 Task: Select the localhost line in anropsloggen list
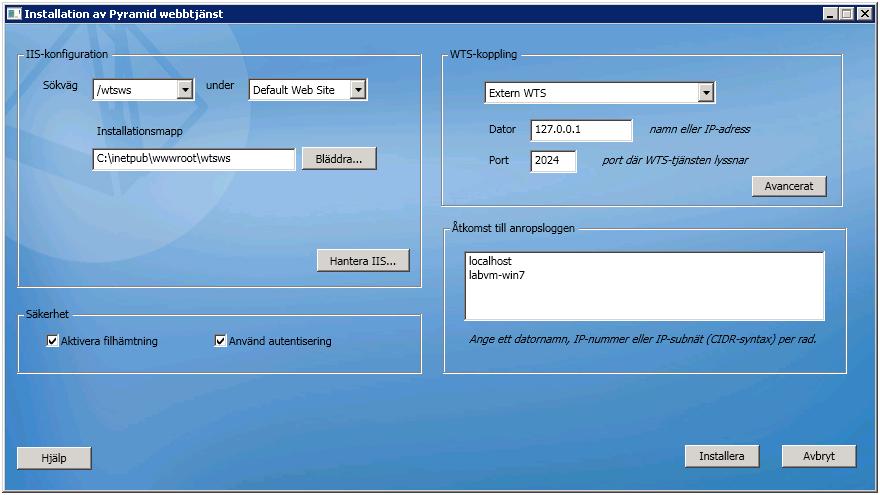490,261
